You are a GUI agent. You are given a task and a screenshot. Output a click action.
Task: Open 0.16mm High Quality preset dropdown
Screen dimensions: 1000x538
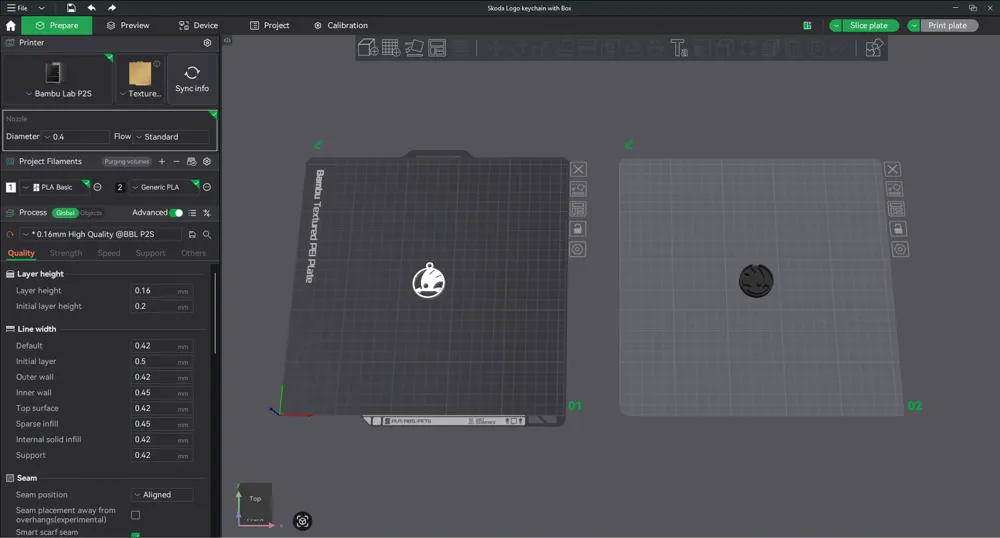101,234
